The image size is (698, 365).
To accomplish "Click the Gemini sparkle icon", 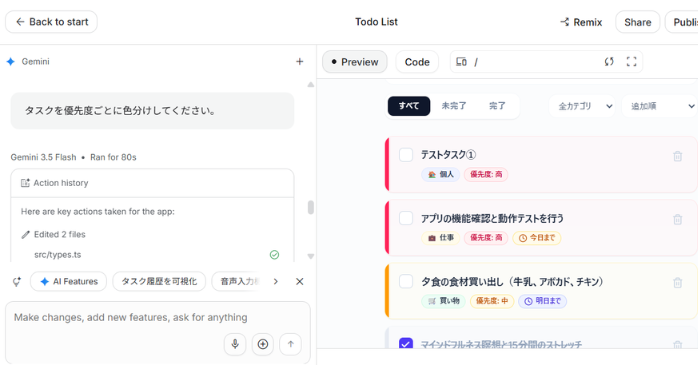I will click(x=11, y=61).
